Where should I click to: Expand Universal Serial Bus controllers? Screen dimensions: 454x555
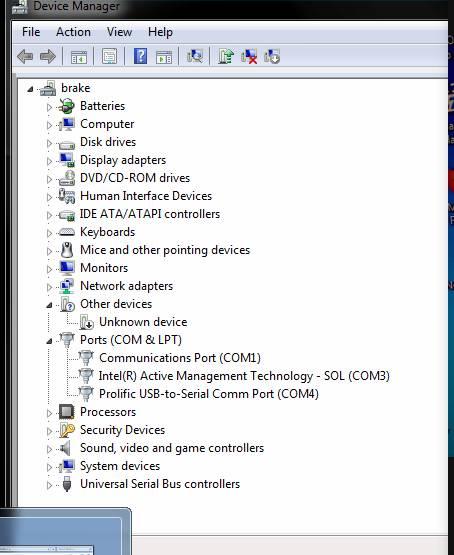coord(49,485)
